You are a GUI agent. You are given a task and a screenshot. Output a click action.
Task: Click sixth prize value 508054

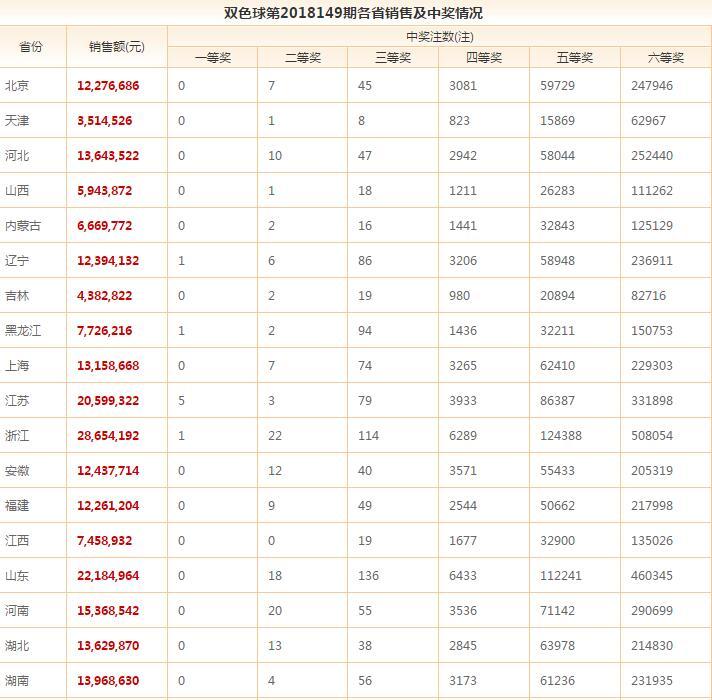click(652, 436)
